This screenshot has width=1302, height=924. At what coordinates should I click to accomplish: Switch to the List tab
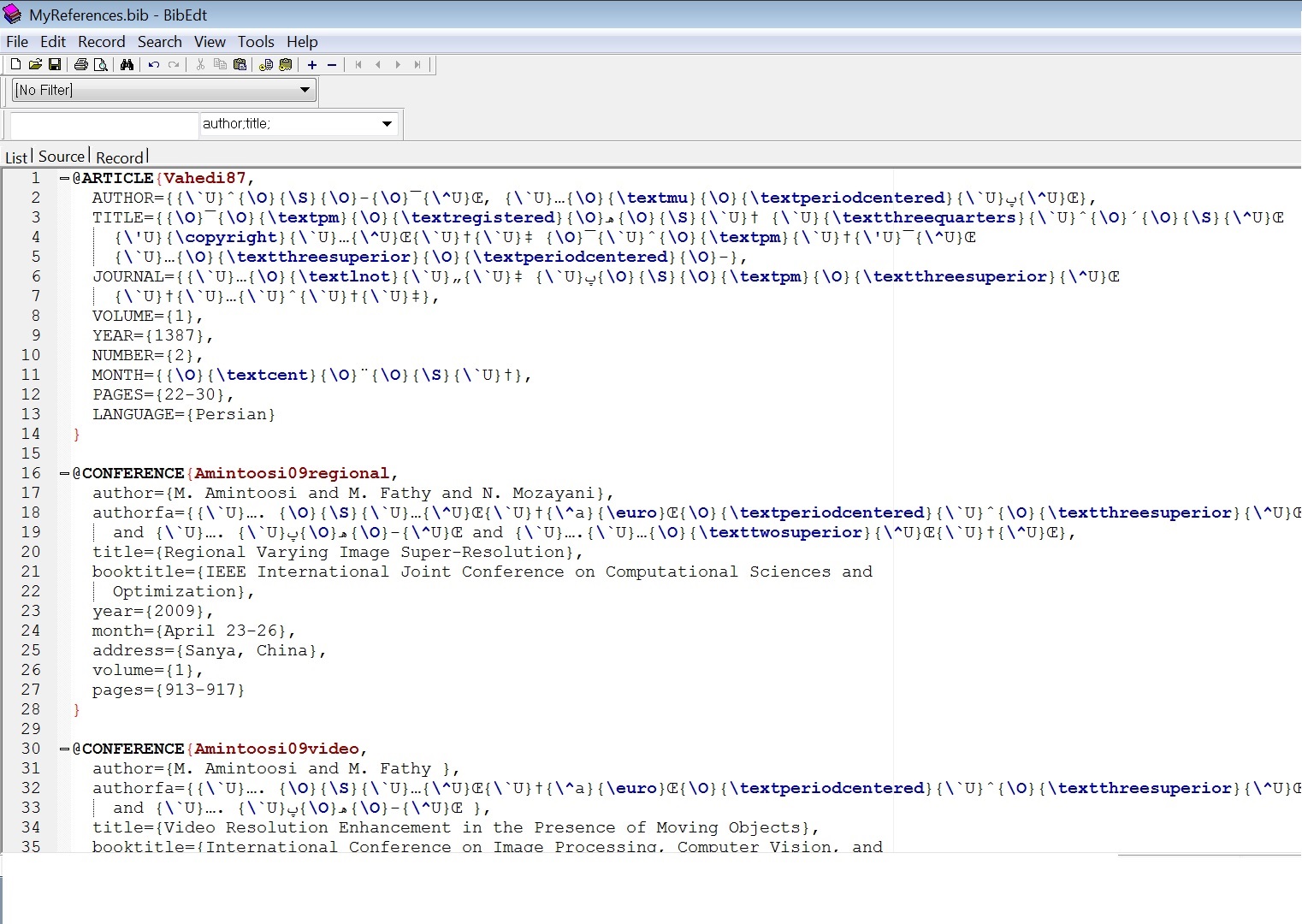point(15,157)
